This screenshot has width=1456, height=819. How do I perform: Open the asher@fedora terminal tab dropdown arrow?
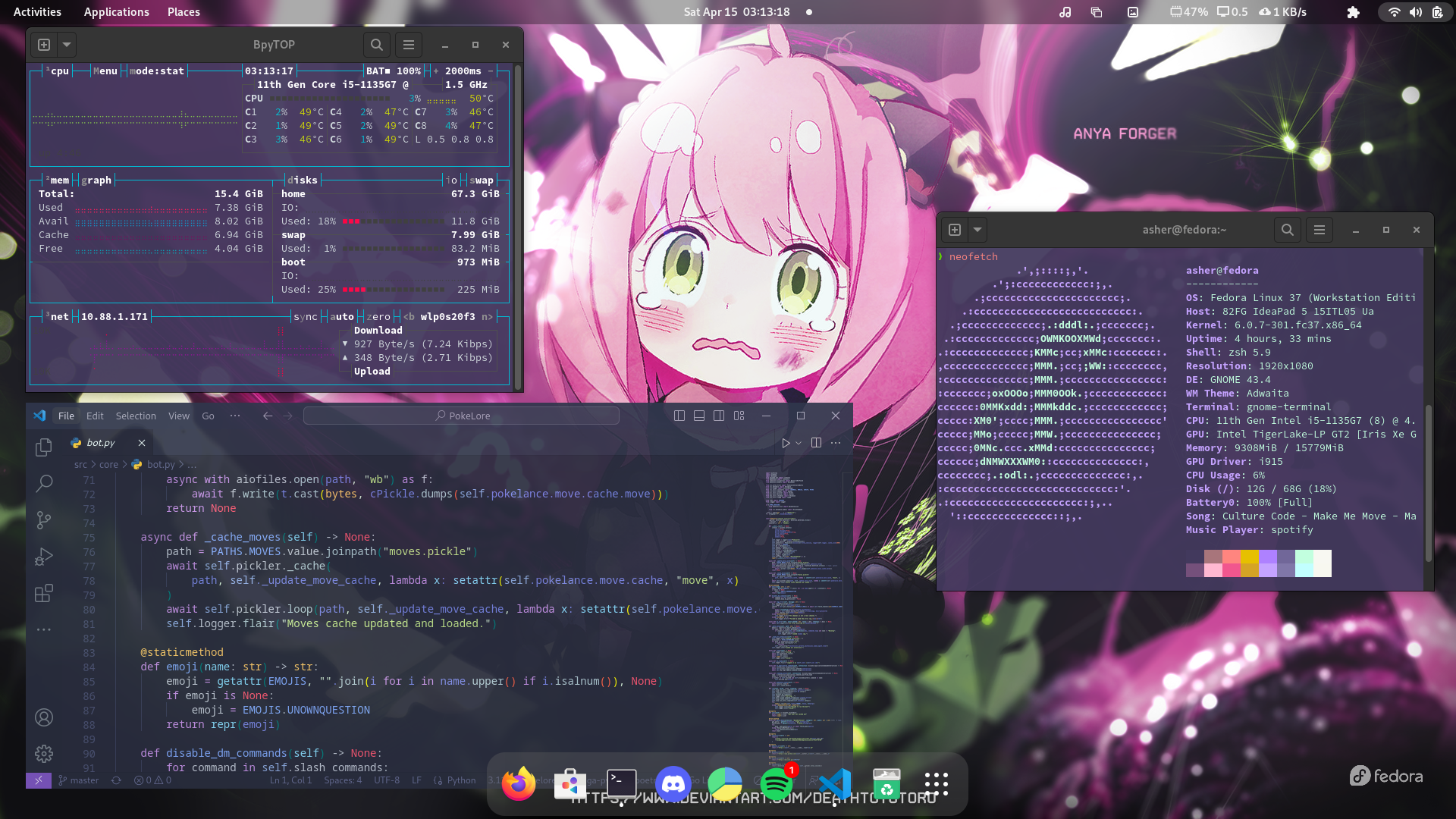tap(977, 230)
